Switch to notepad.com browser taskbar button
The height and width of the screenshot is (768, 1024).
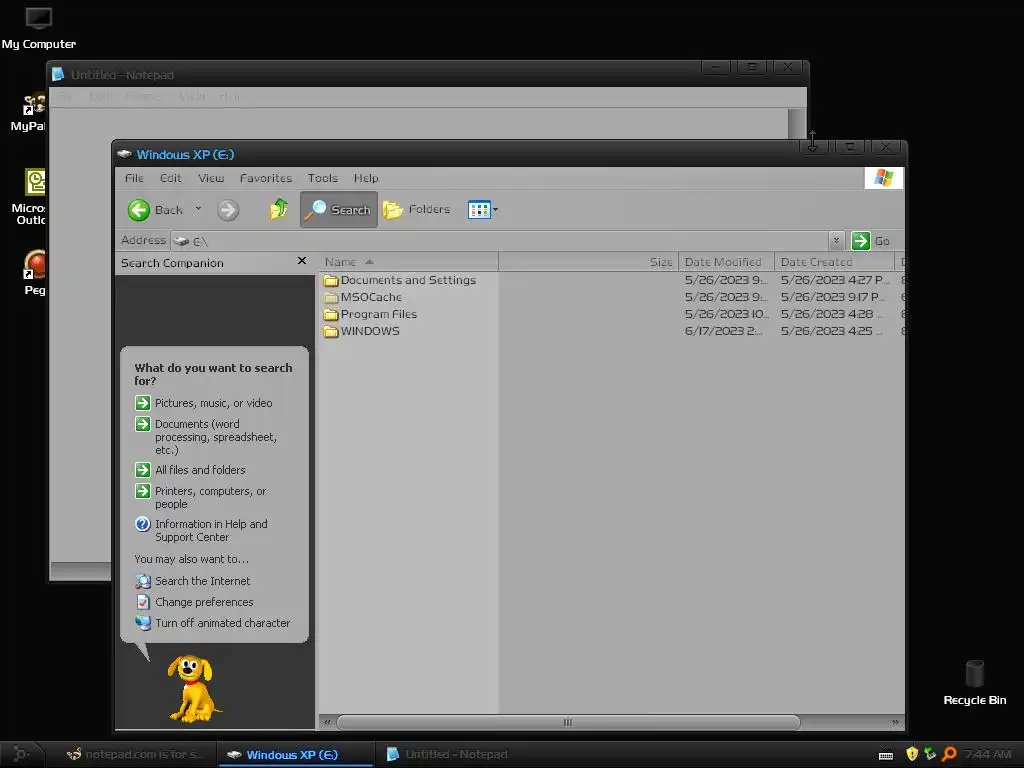point(136,754)
